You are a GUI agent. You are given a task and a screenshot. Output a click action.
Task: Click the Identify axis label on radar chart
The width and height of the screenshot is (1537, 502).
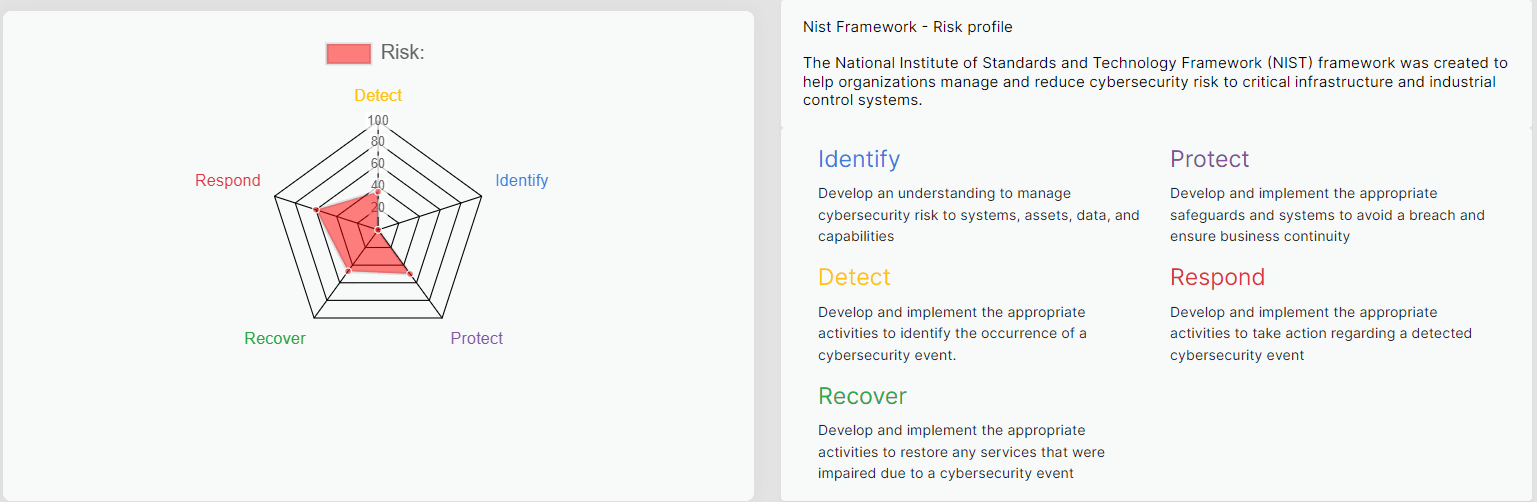tap(522, 181)
